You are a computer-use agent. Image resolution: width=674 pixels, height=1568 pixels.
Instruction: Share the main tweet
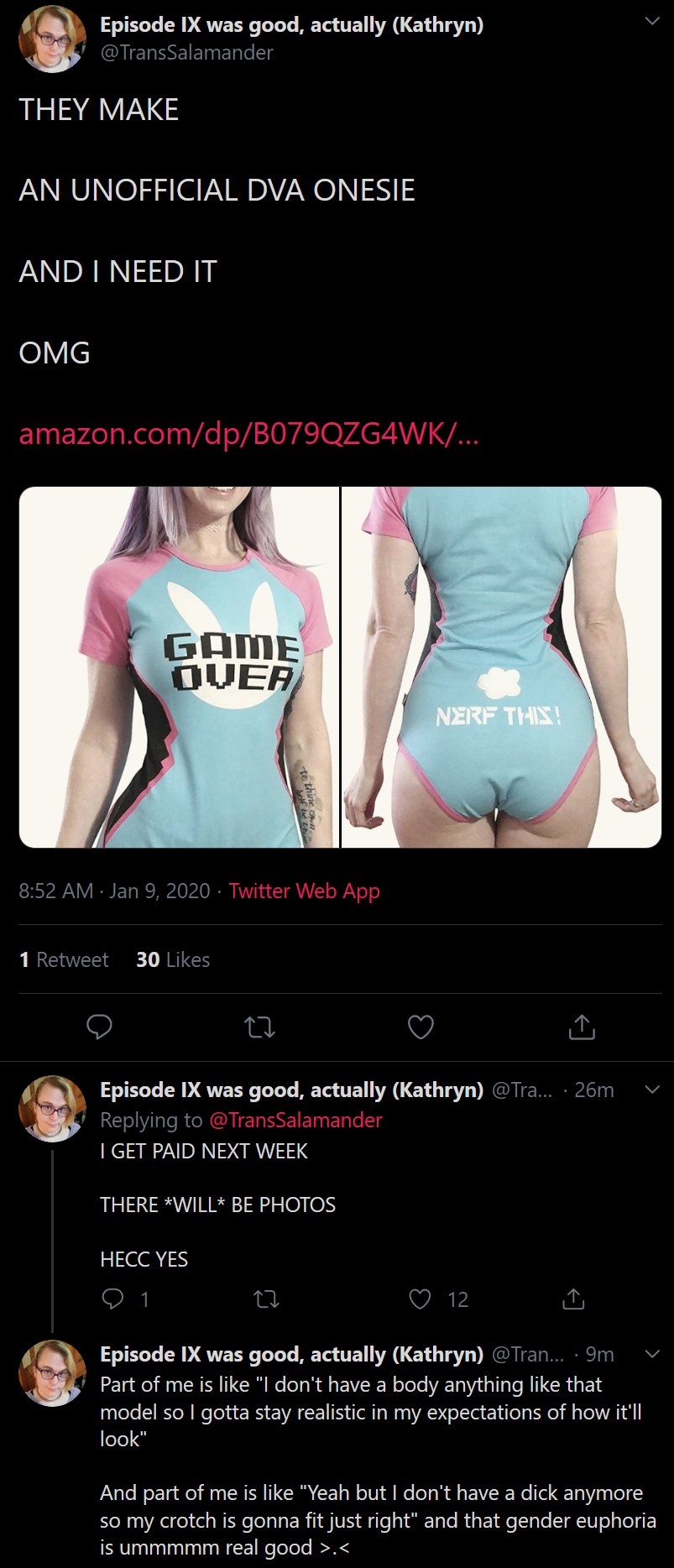[582, 1027]
